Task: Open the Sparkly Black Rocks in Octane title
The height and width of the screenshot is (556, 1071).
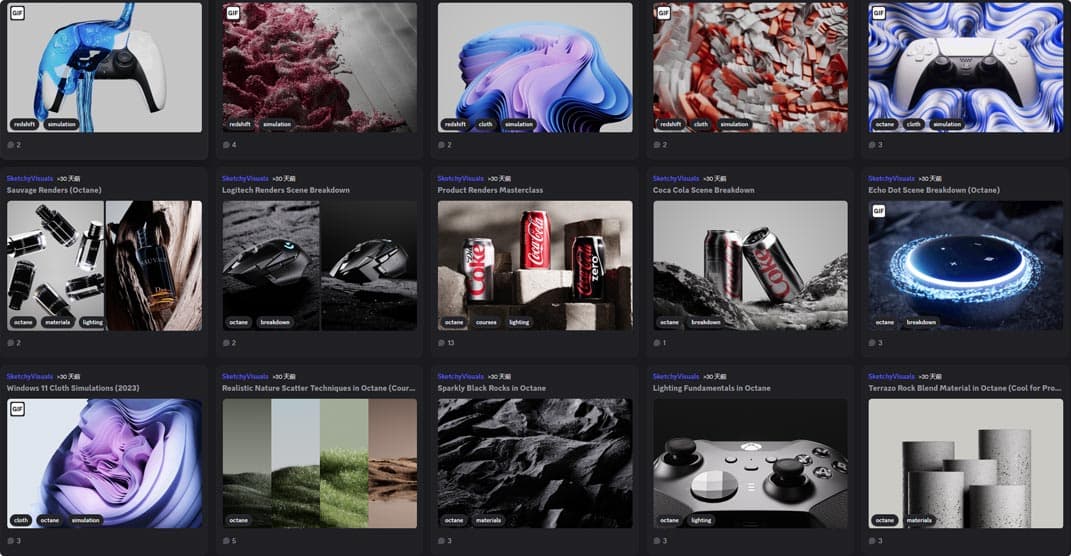Action: [x=491, y=388]
